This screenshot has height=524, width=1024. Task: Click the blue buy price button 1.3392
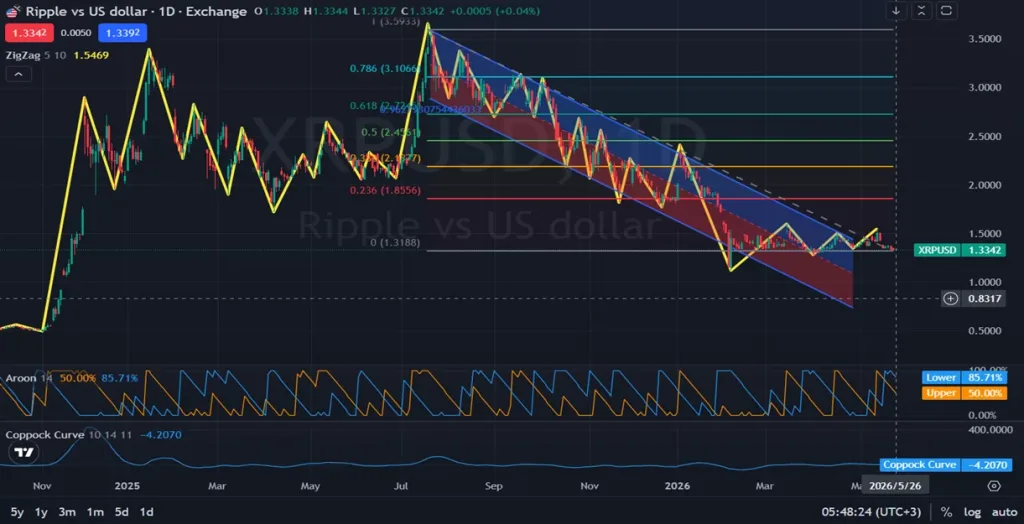[123, 33]
